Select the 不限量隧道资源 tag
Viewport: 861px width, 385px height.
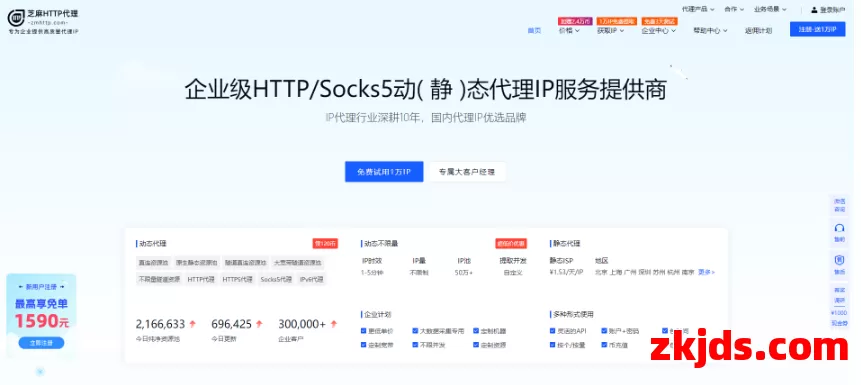click(159, 279)
